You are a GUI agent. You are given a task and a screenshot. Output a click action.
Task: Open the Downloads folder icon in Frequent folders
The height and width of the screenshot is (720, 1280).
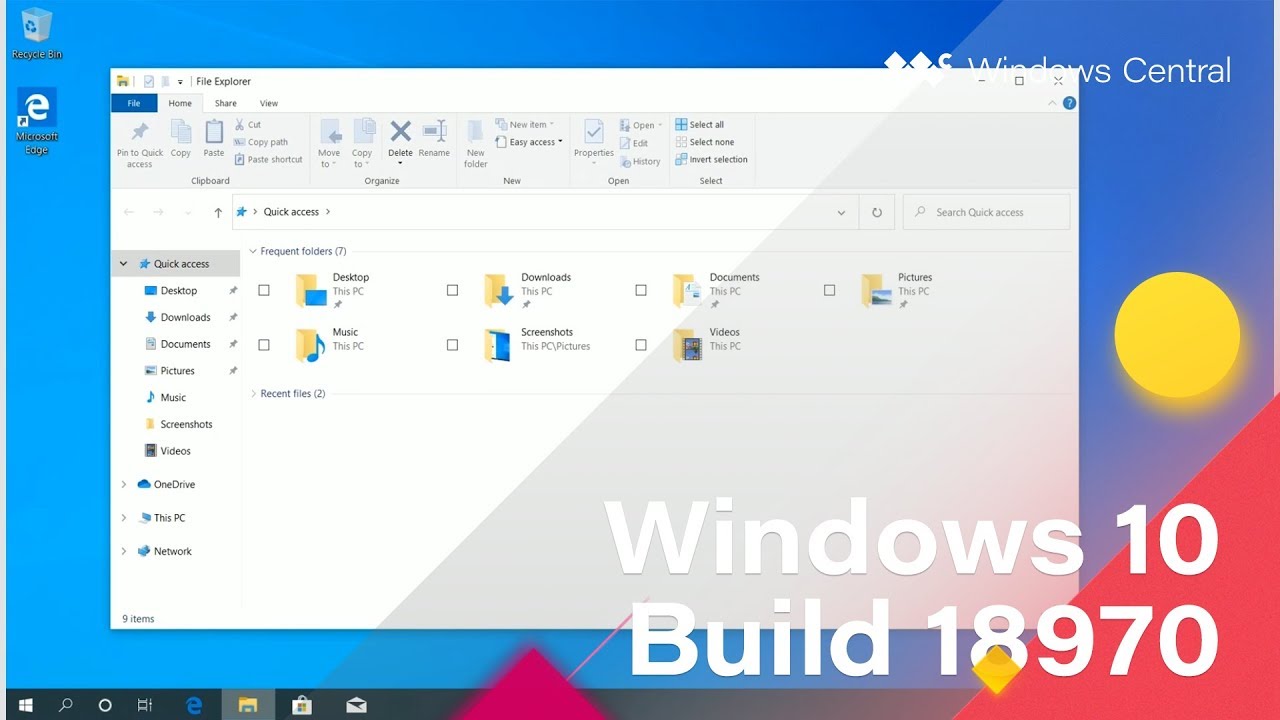pos(499,291)
